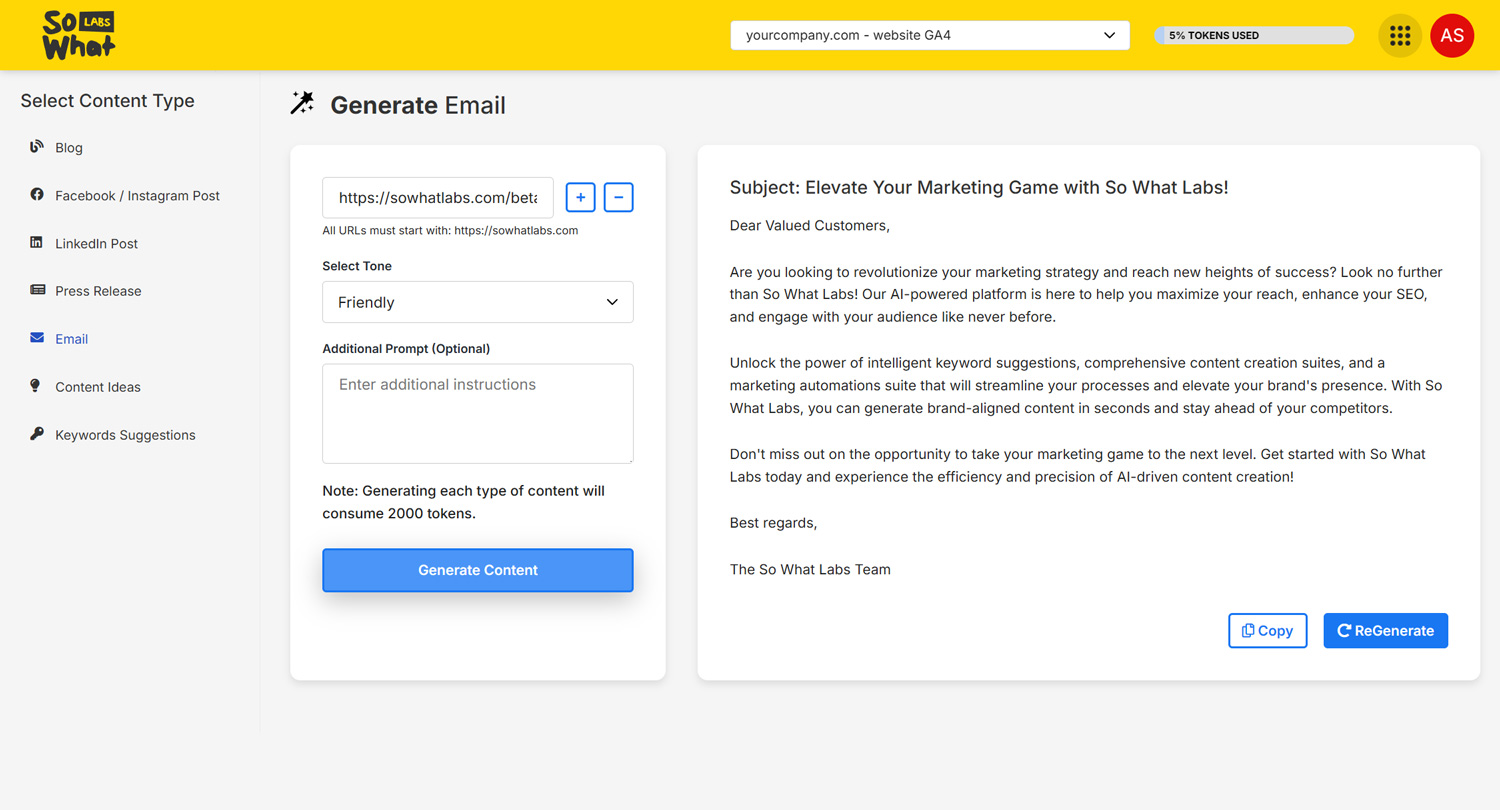Viewport: 1500px width, 810px height.
Task: Open the apps grid menu icon
Action: pos(1400,36)
